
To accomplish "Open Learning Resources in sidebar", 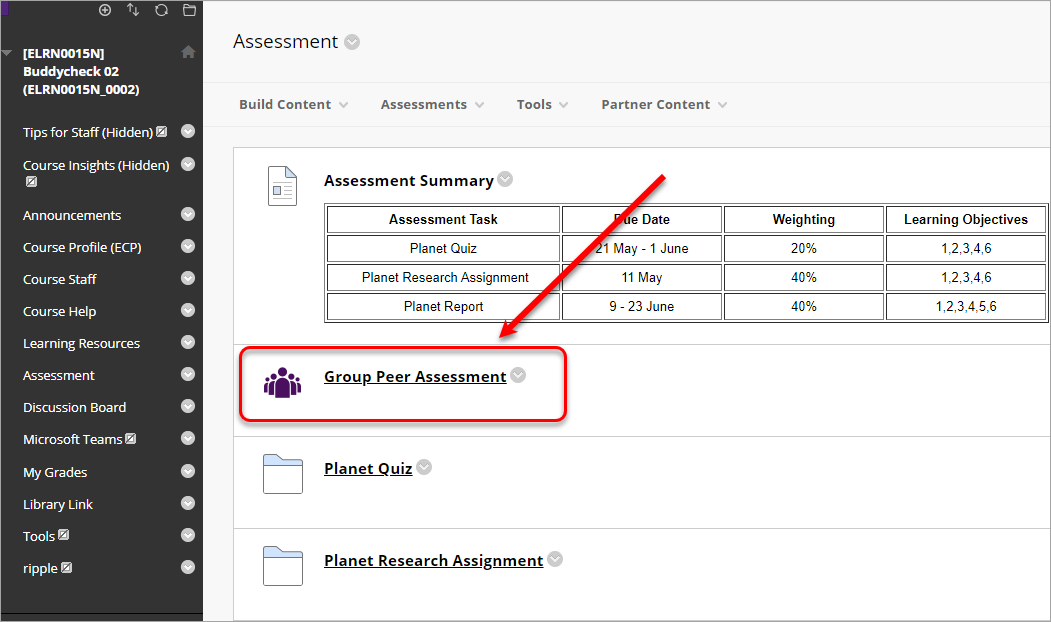I will 81,343.
